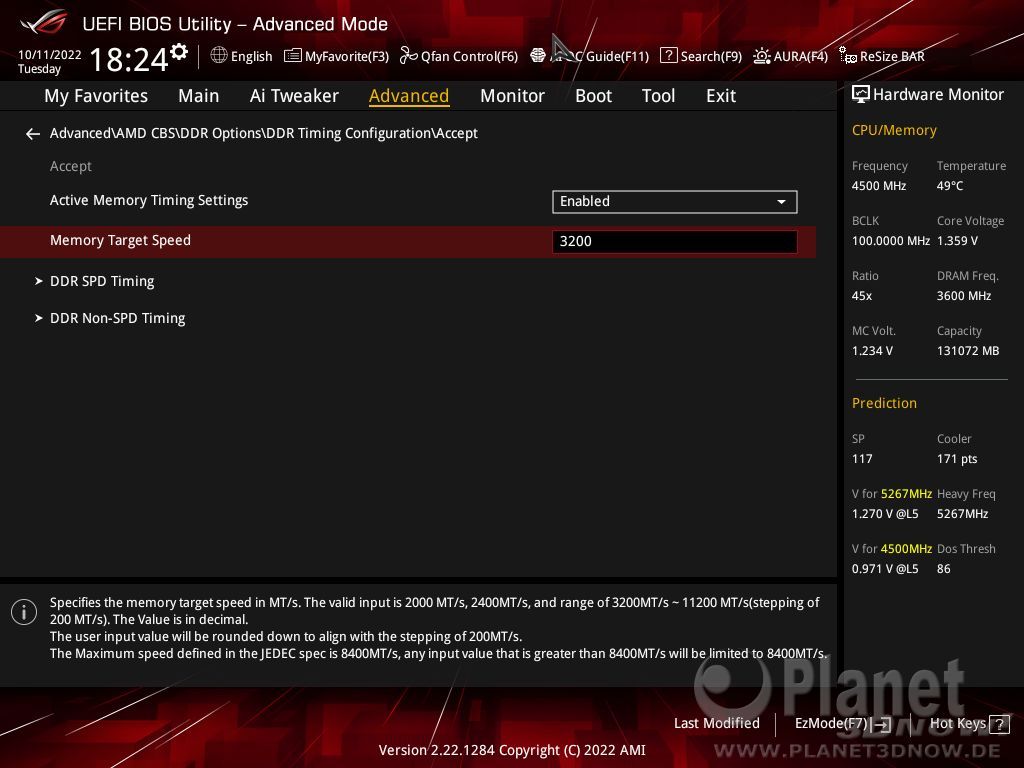
Task: Click the Hot Keys question mark icon
Action: (x=999, y=724)
